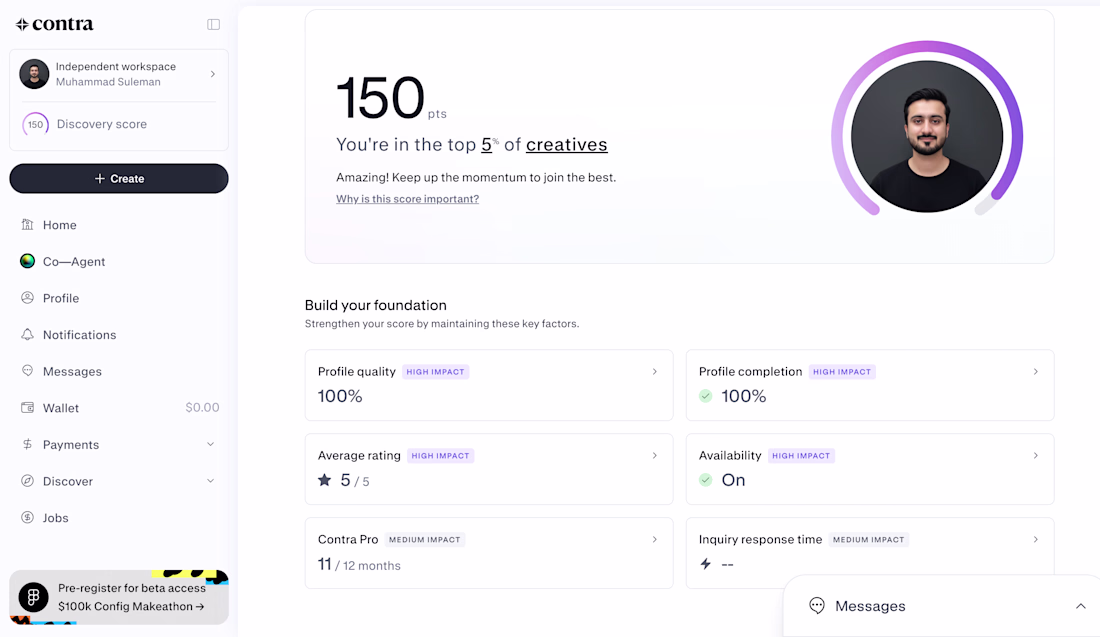Click the underlined 'creatives' link
The height and width of the screenshot is (637, 1100).
(x=567, y=145)
